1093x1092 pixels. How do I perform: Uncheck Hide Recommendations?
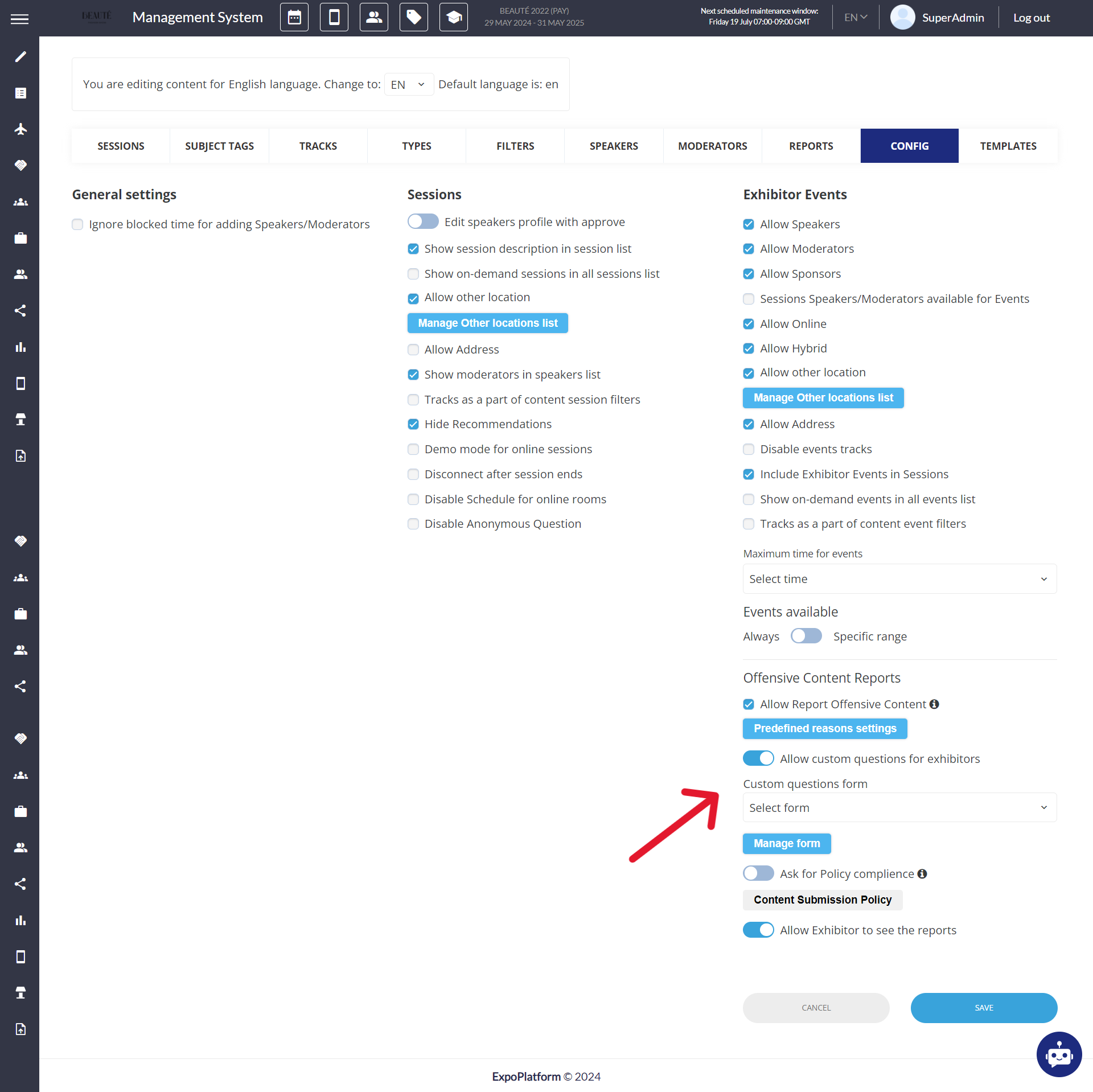tap(413, 424)
